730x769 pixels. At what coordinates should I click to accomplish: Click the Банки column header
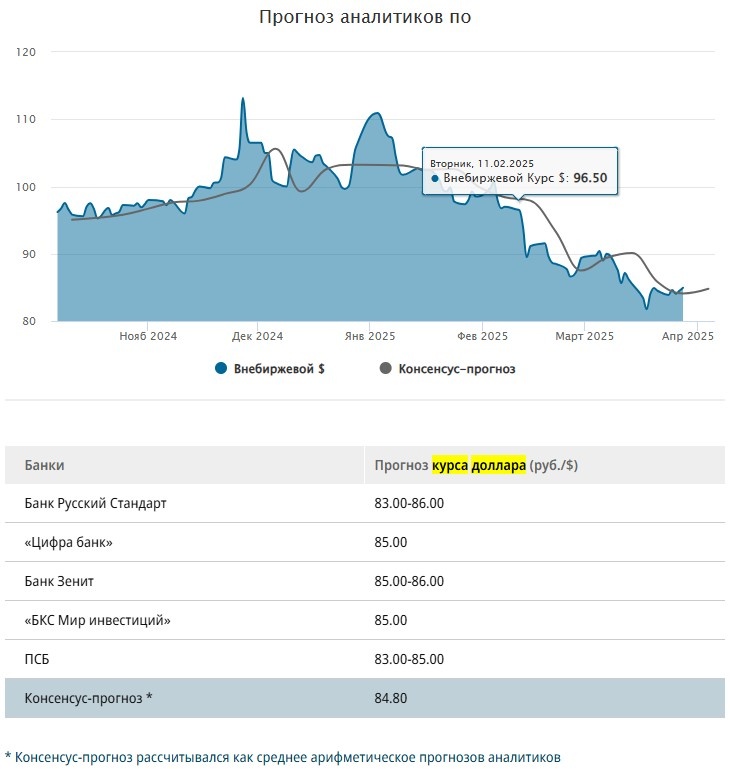(x=45, y=465)
